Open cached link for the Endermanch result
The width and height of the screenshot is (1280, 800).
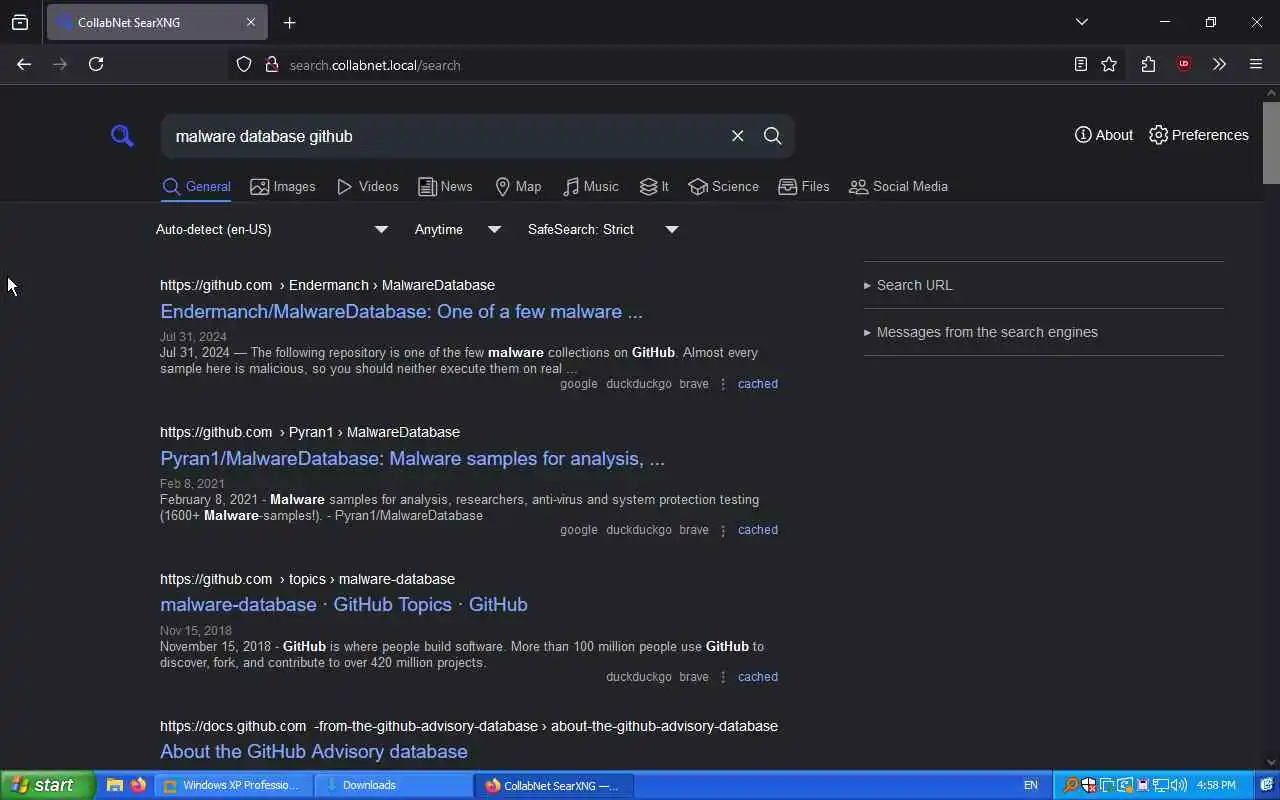pos(757,384)
